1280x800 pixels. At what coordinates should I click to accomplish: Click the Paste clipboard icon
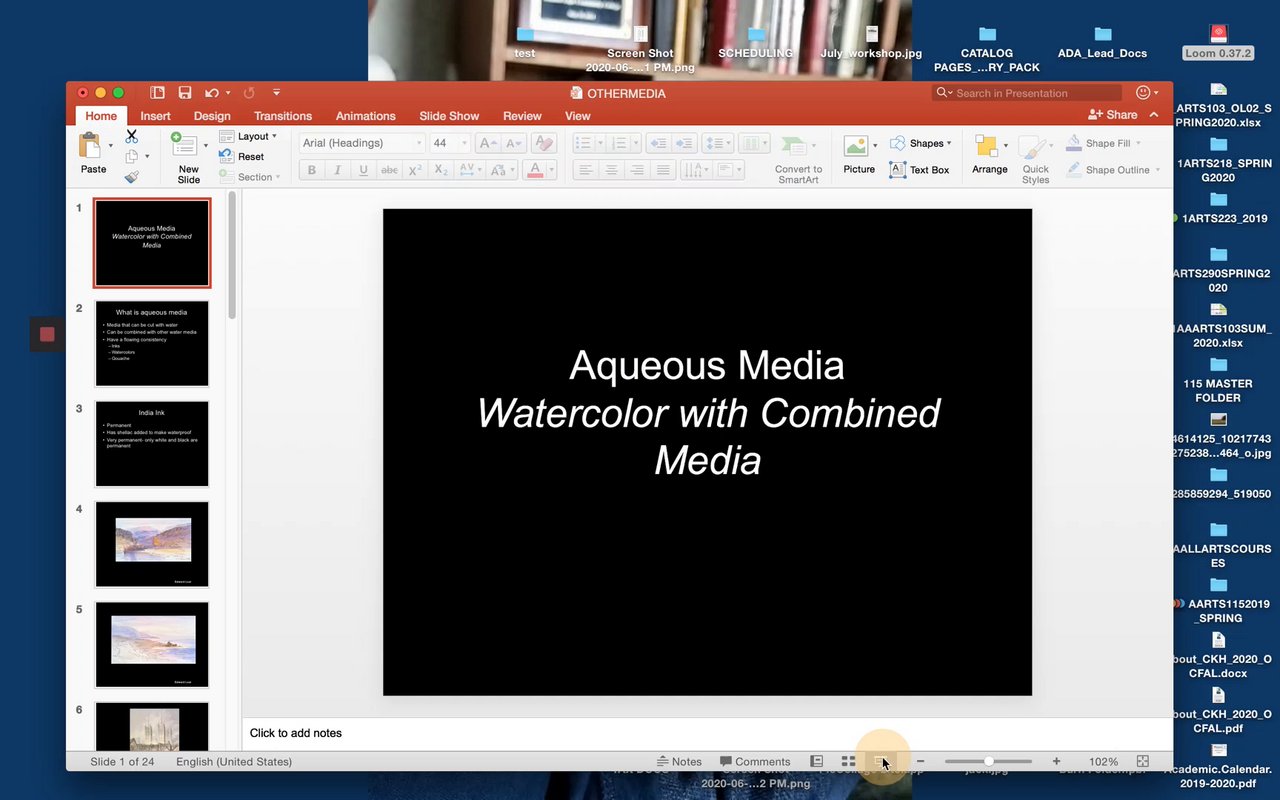click(91, 145)
